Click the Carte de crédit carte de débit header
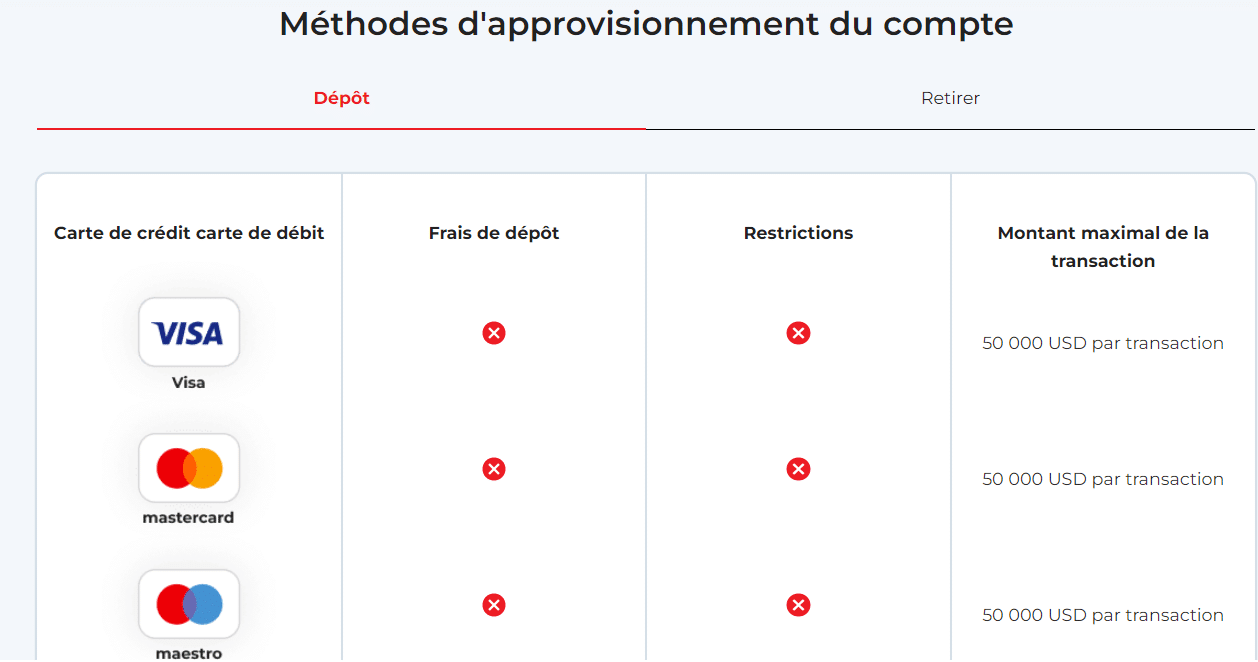1258x662 pixels. (x=189, y=233)
